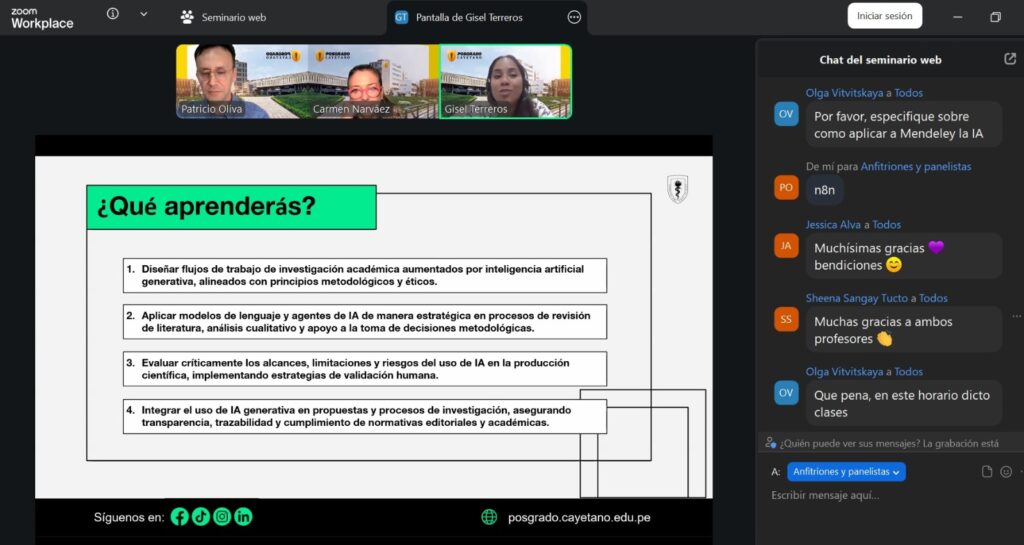
Task: Click Olga Vitvitskaya's OV avatar on Mendeley message
Action: tap(786, 114)
